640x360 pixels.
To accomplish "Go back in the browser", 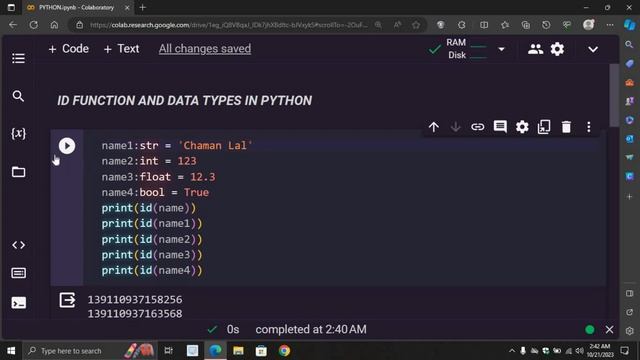I will (13, 25).
